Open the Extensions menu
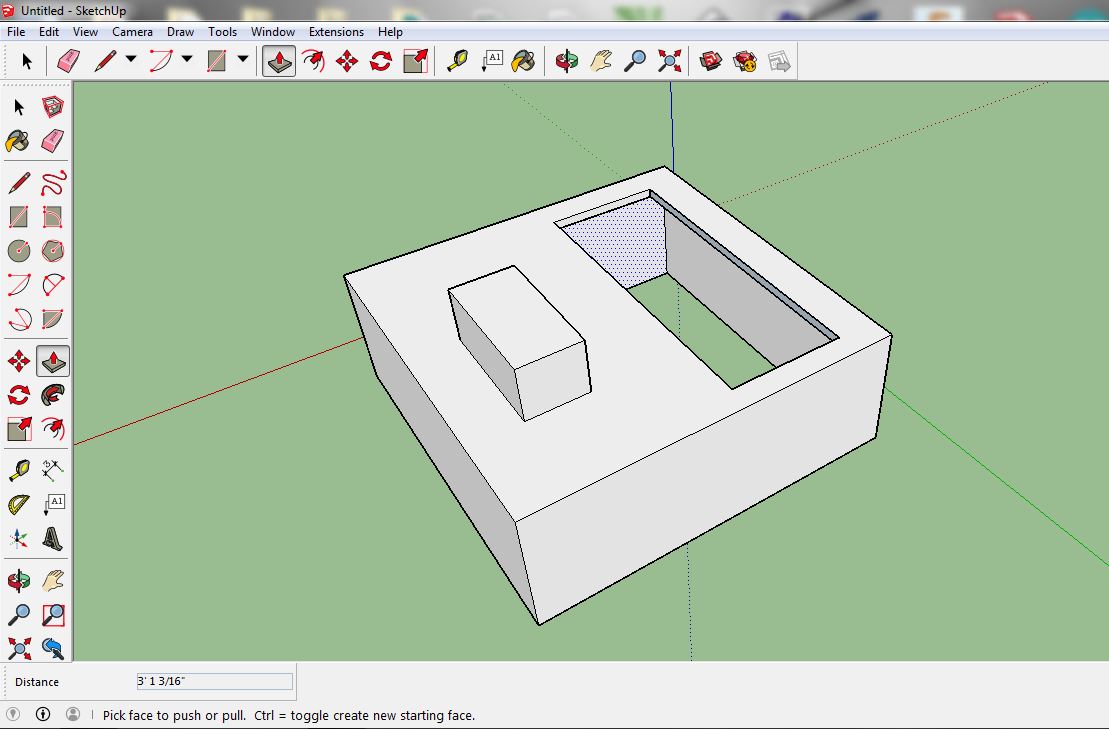The image size is (1109, 729). tap(336, 32)
